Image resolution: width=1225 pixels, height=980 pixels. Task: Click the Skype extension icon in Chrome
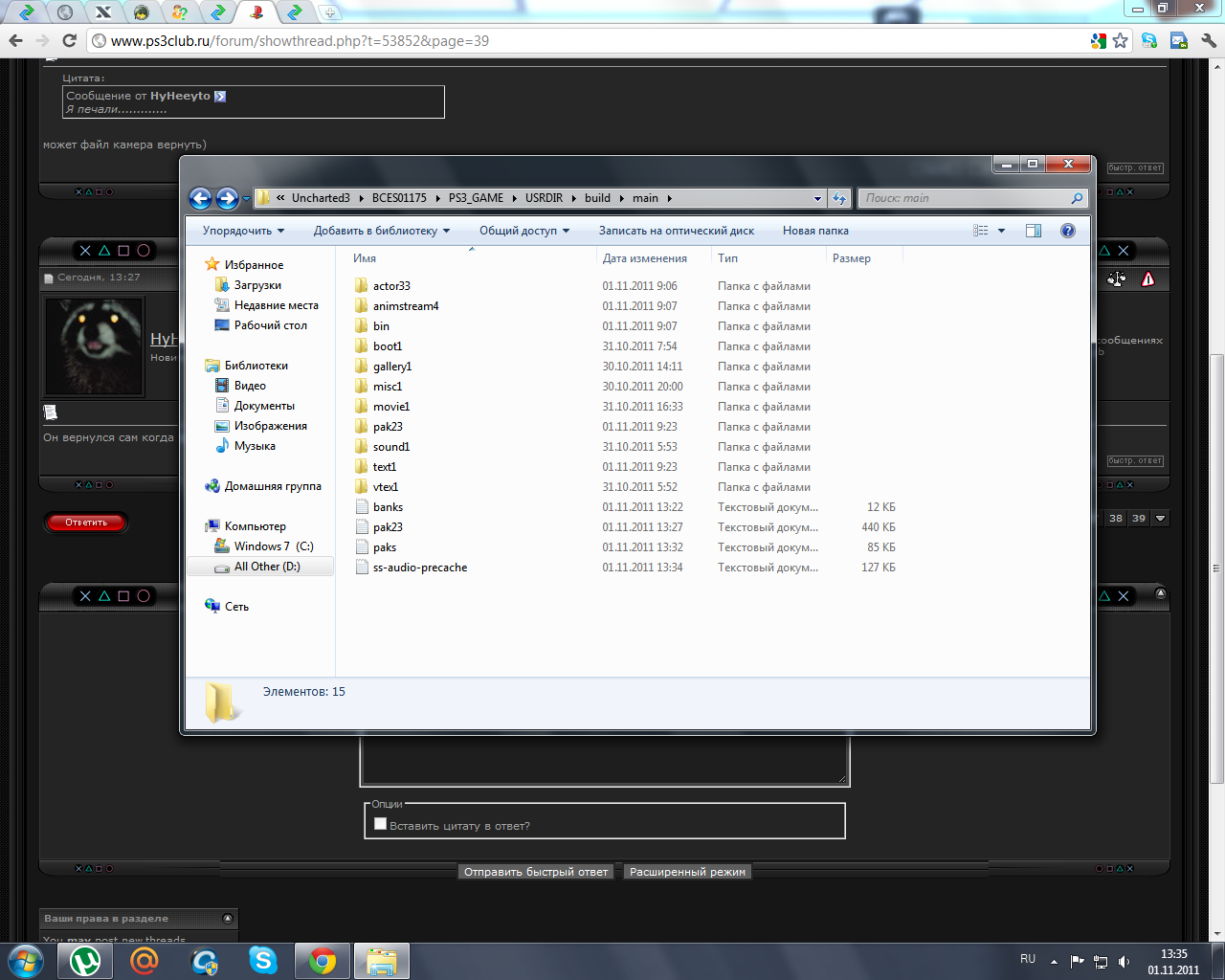coord(1149,41)
